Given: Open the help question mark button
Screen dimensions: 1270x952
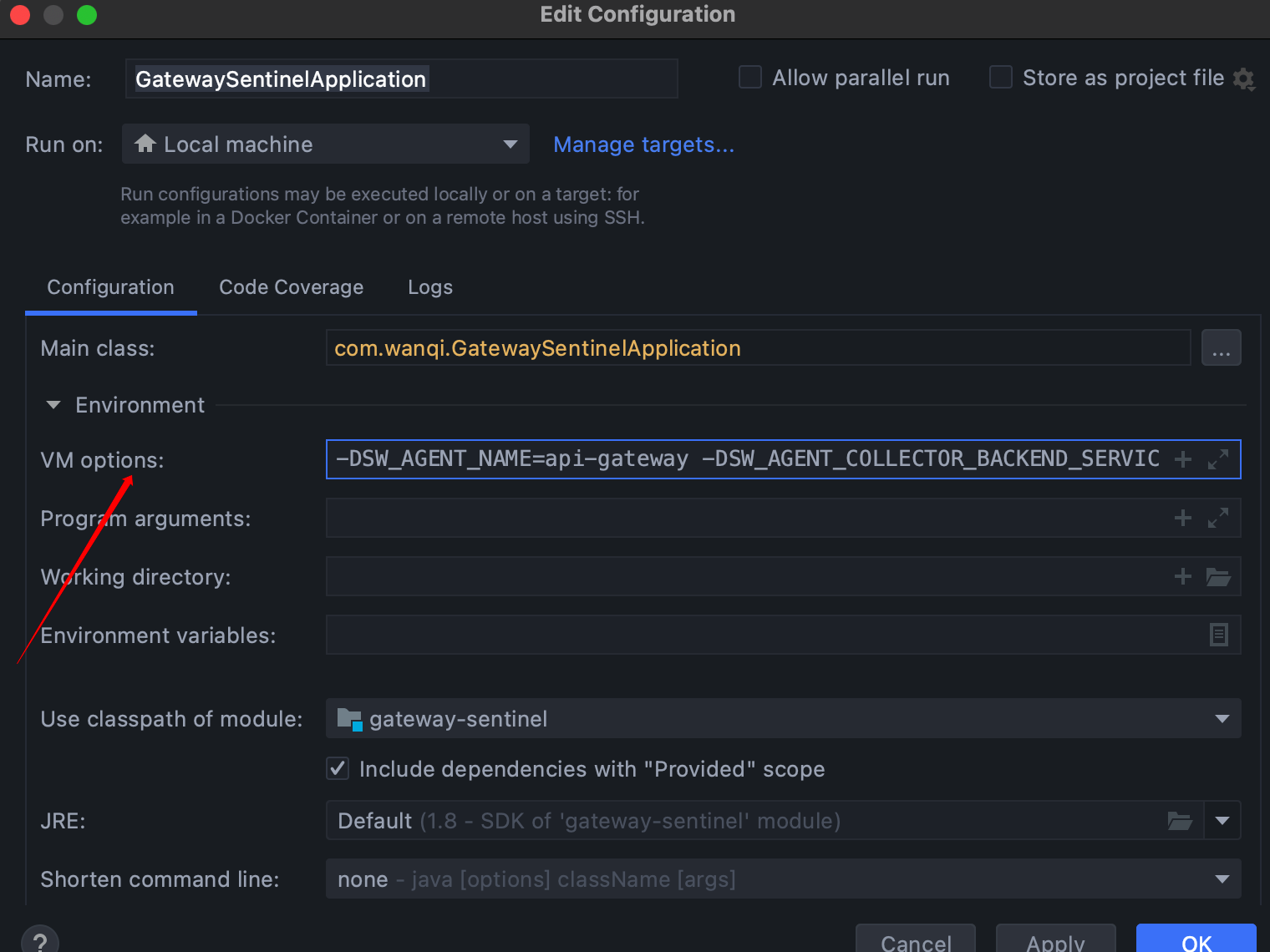Looking at the screenshot, I should pyautogui.click(x=40, y=939).
